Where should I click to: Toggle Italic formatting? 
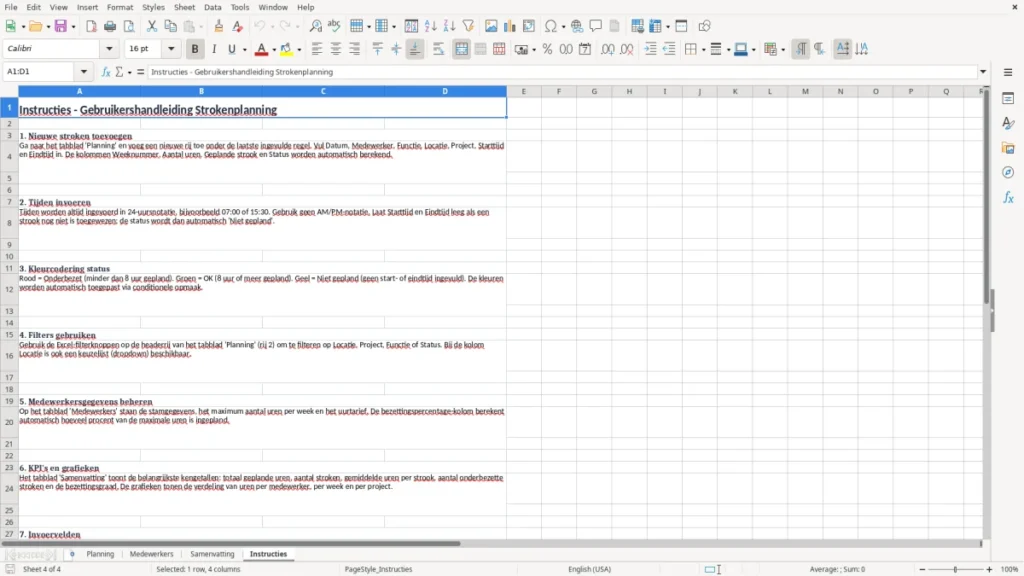214,49
